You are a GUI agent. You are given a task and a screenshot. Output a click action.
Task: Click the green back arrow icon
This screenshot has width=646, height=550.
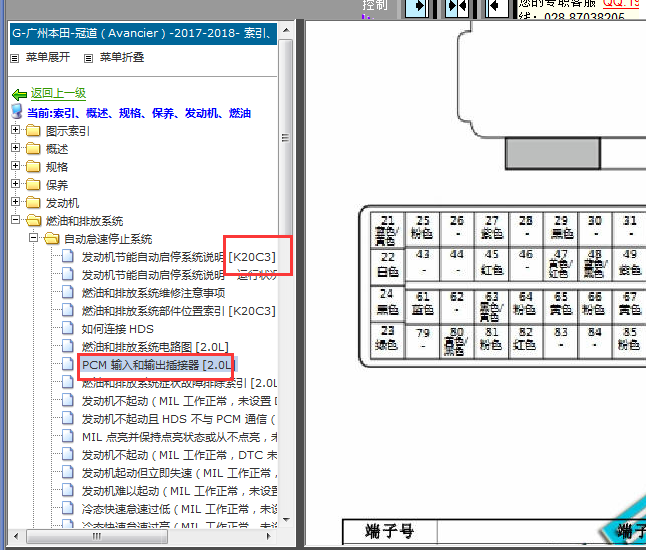19,95
